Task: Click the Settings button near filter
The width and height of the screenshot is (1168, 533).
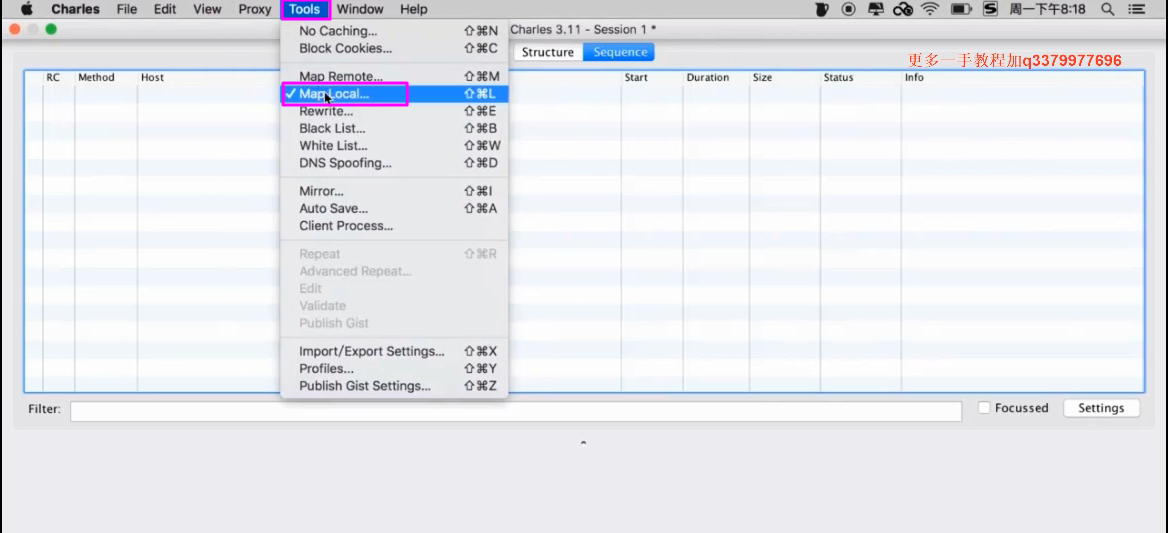Action: (x=1101, y=408)
